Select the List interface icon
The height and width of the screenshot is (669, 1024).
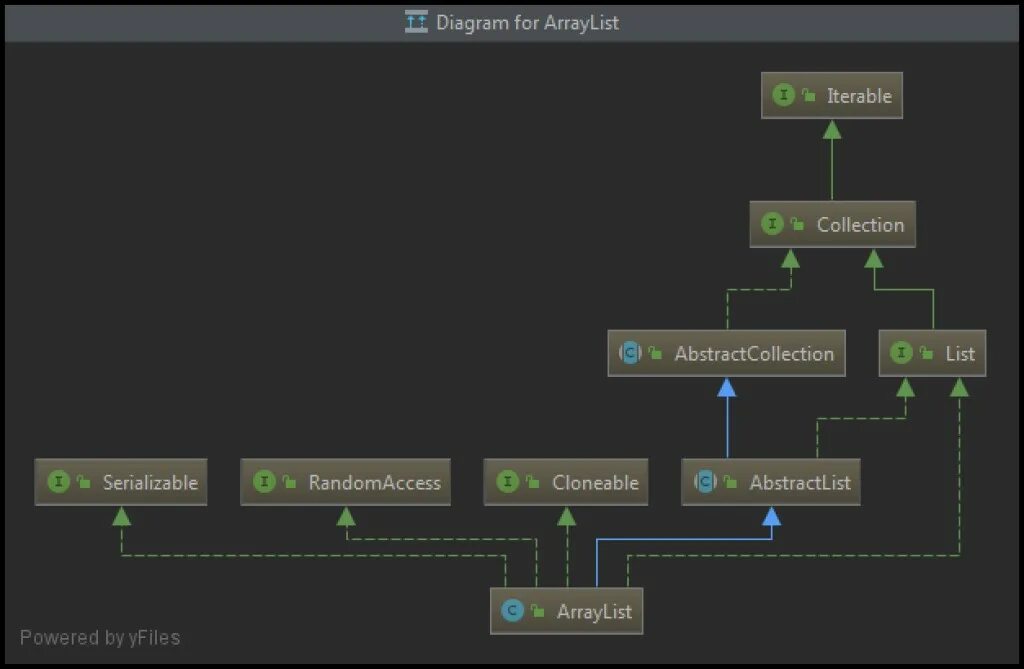tap(903, 353)
